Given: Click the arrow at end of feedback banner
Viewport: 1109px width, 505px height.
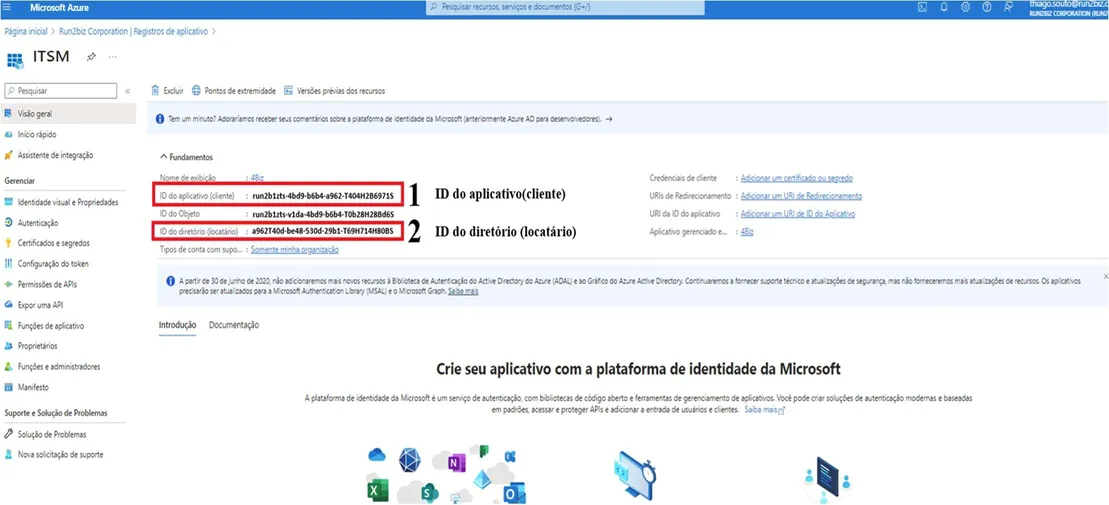Looking at the screenshot, I should [609, 120].
